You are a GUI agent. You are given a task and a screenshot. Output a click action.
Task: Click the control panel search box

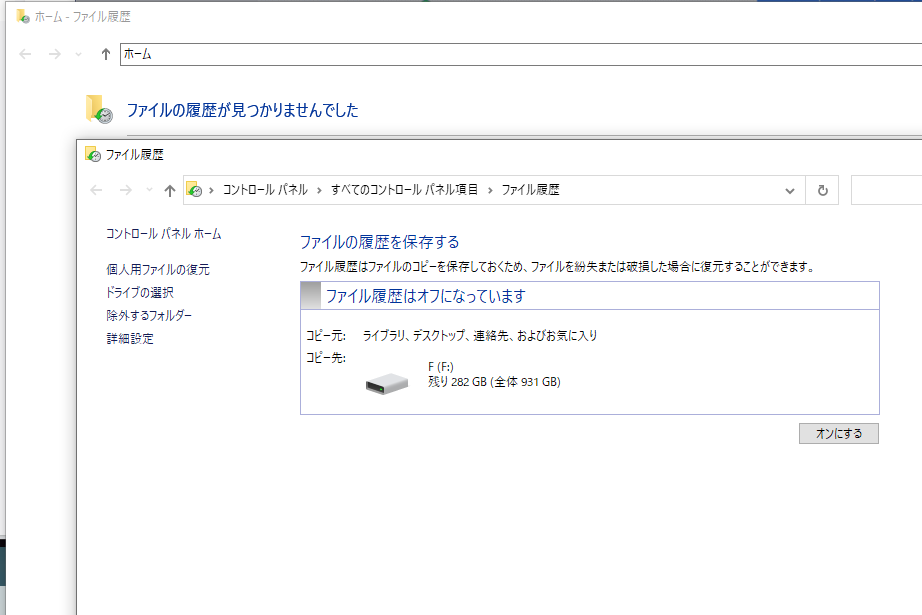(885, 190)
